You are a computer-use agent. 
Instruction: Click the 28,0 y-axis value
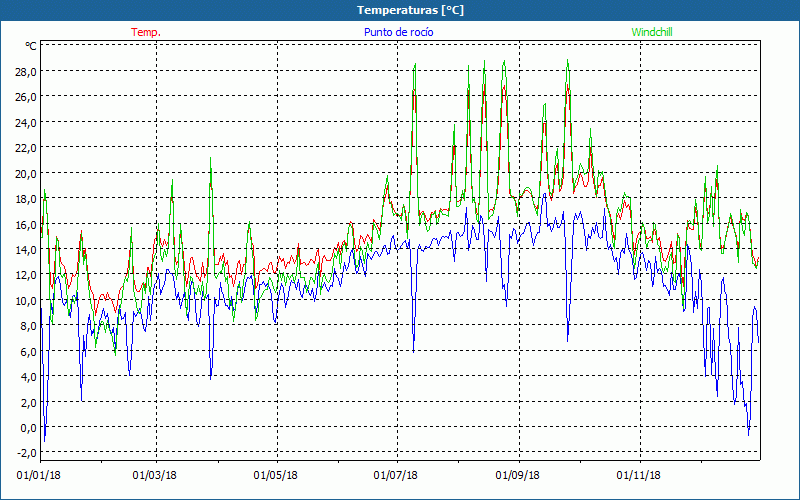tap(26, 71)
